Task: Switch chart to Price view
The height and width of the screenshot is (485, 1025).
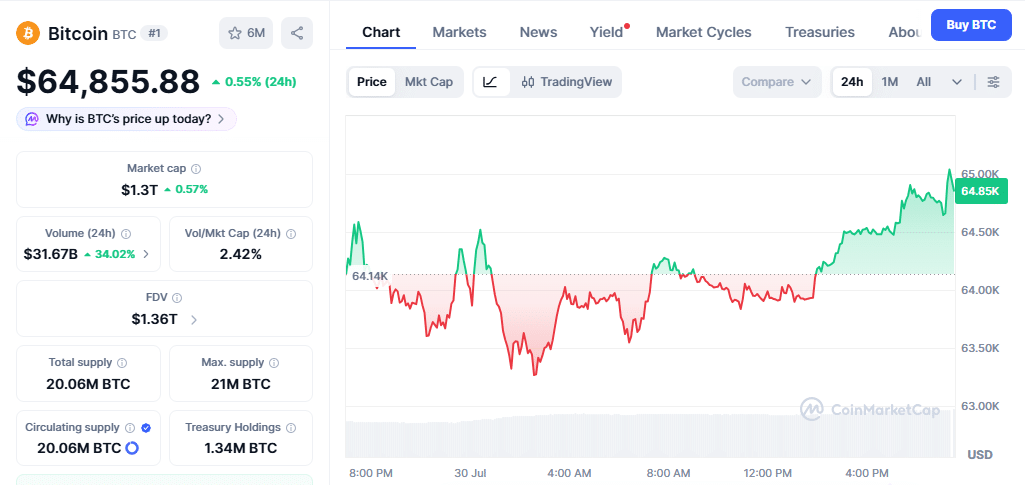Action: click(x=371, y=82)
